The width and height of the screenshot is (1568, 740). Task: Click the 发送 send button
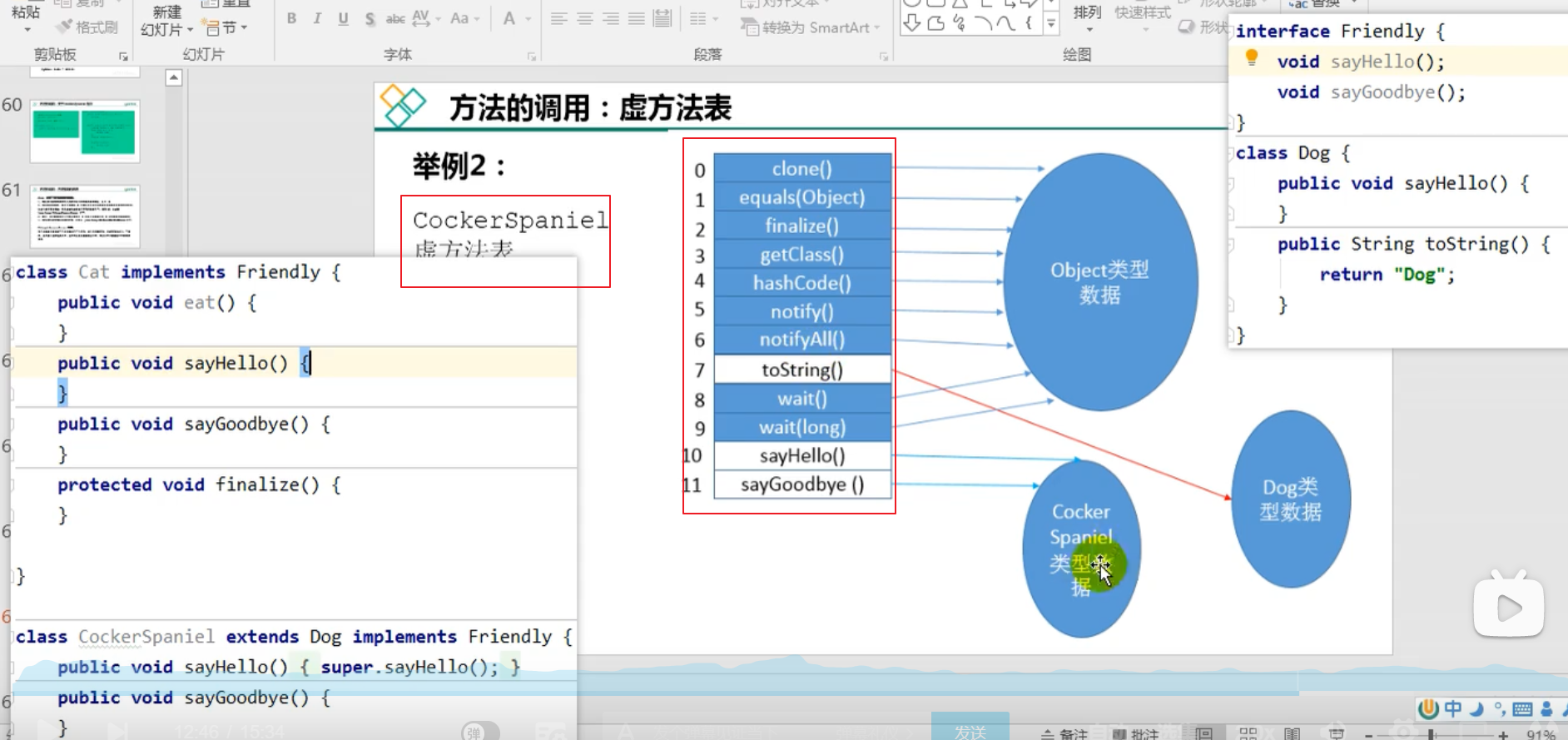pos(970,729)
